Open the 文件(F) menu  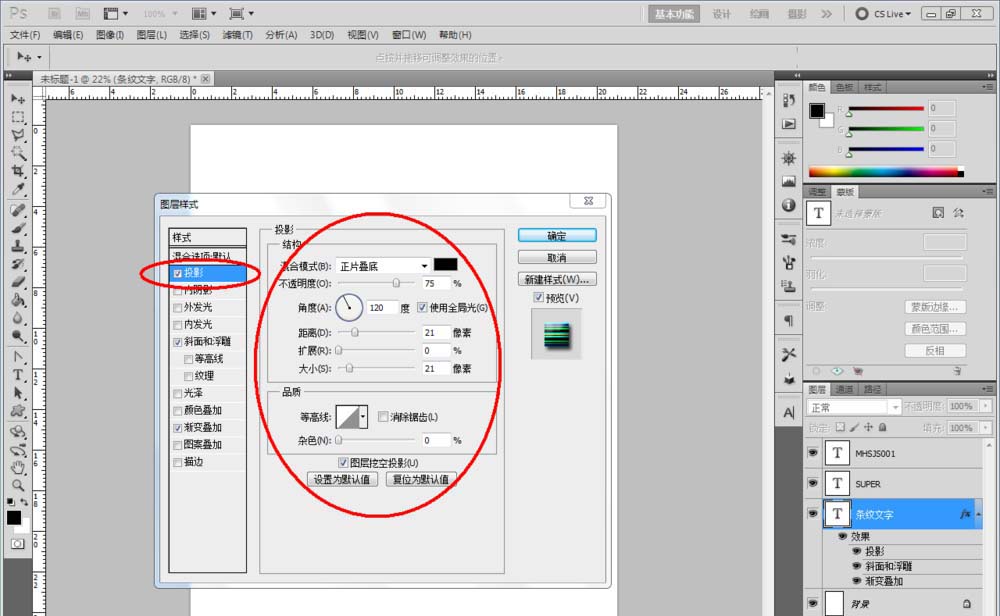tap(25, 35)
